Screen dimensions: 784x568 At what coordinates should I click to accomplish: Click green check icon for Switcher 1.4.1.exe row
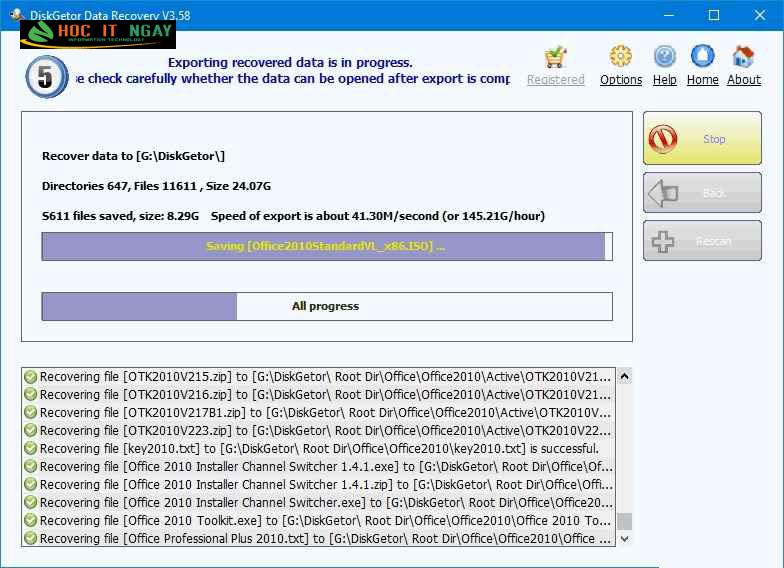[x=30, y=466]
